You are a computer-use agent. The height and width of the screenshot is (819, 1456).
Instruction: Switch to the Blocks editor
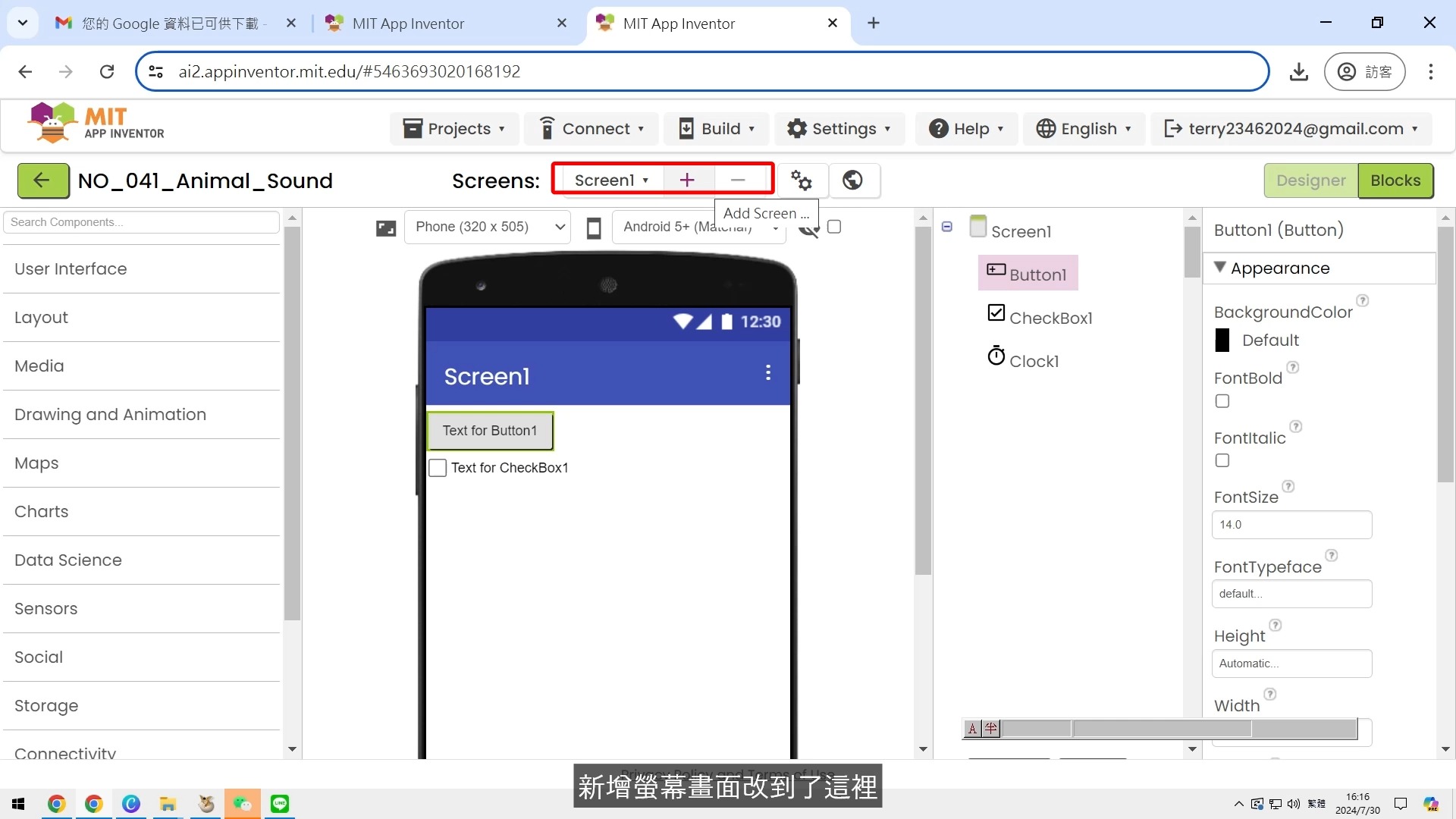coord(1395,180)
